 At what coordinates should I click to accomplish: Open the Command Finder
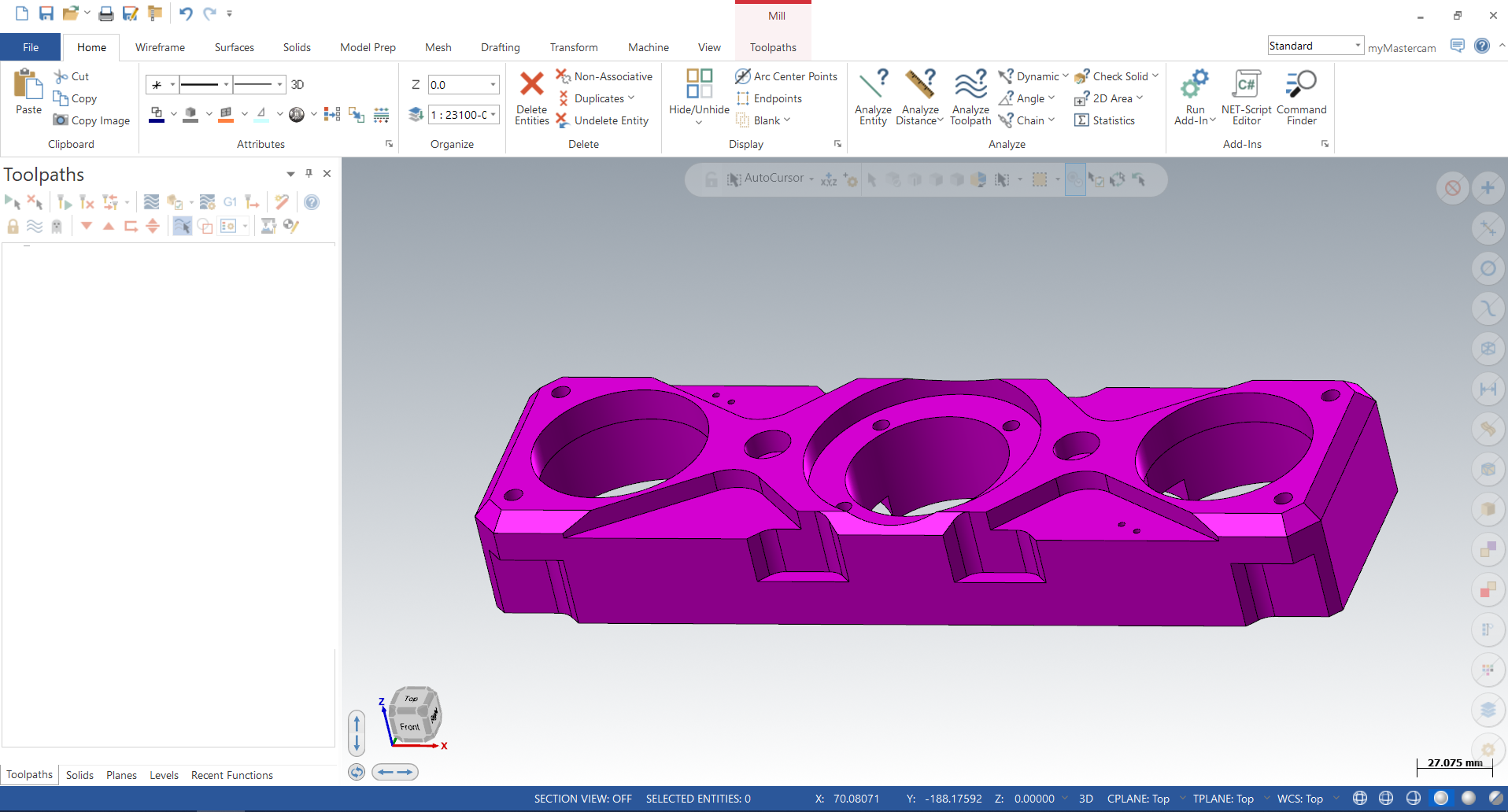pos(1301,85)
